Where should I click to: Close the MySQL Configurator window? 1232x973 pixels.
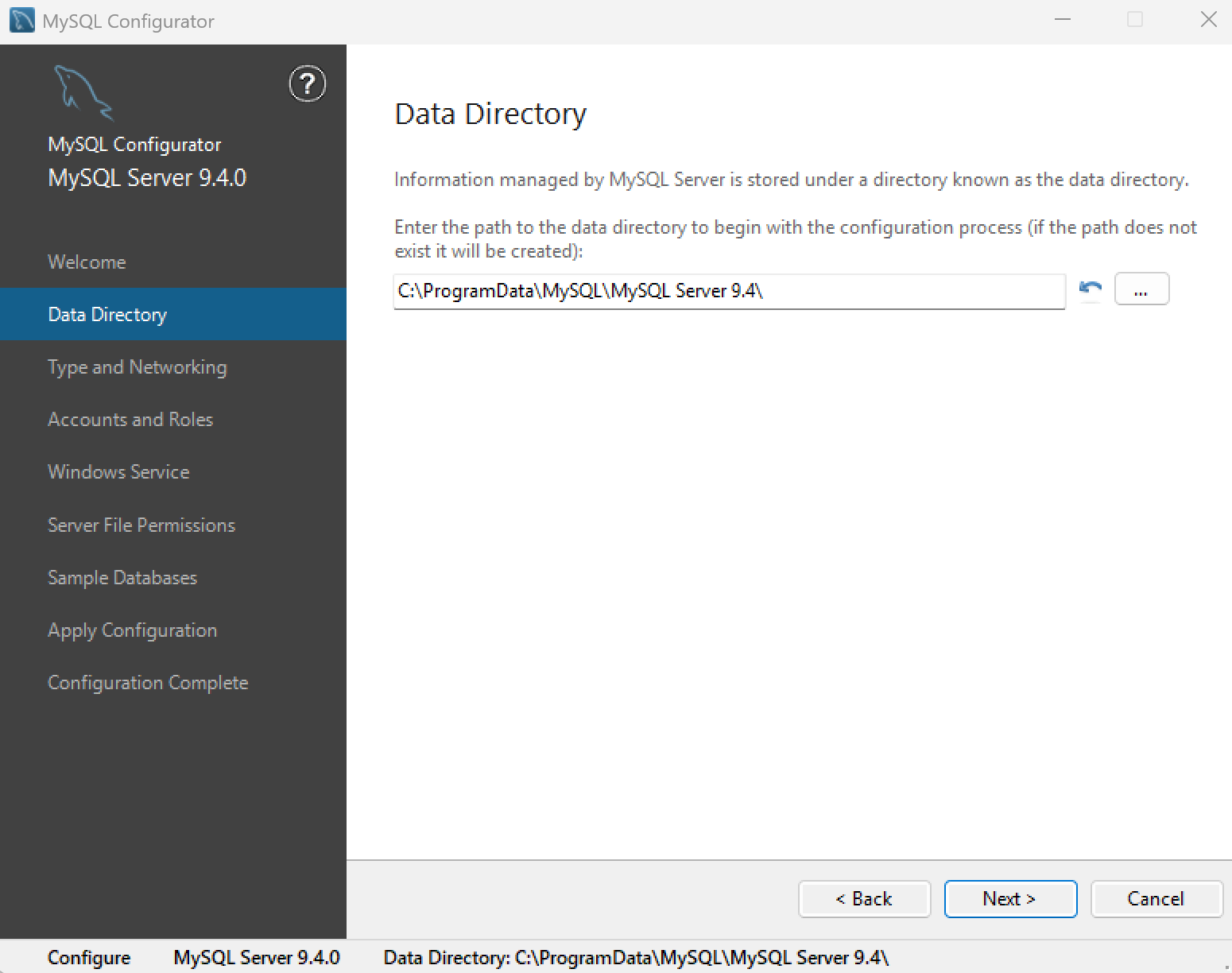tap(1209, 20)
